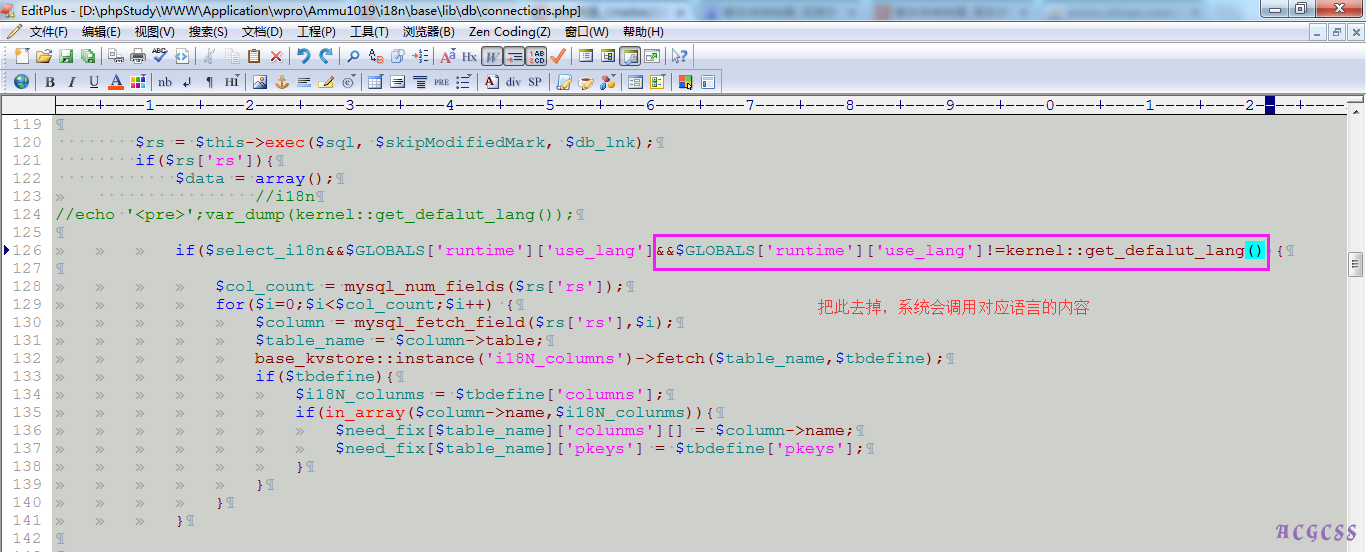Apply bold B formatting button
The width and height of the screenshot is (1366, 552).
[49, 82]
